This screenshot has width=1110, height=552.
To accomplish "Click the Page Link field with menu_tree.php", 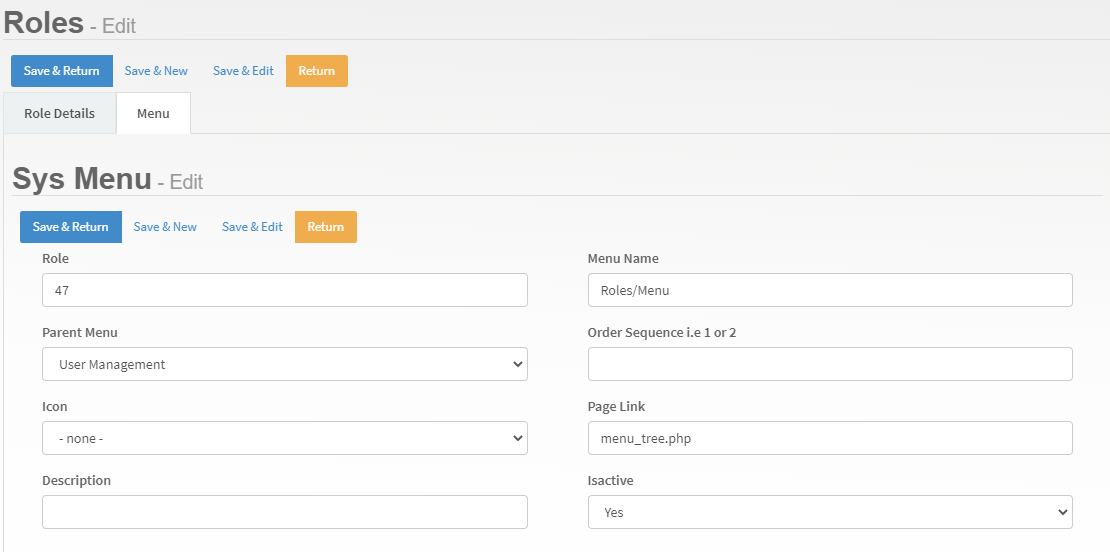I will pyautogui.click(x=829, y=438).
